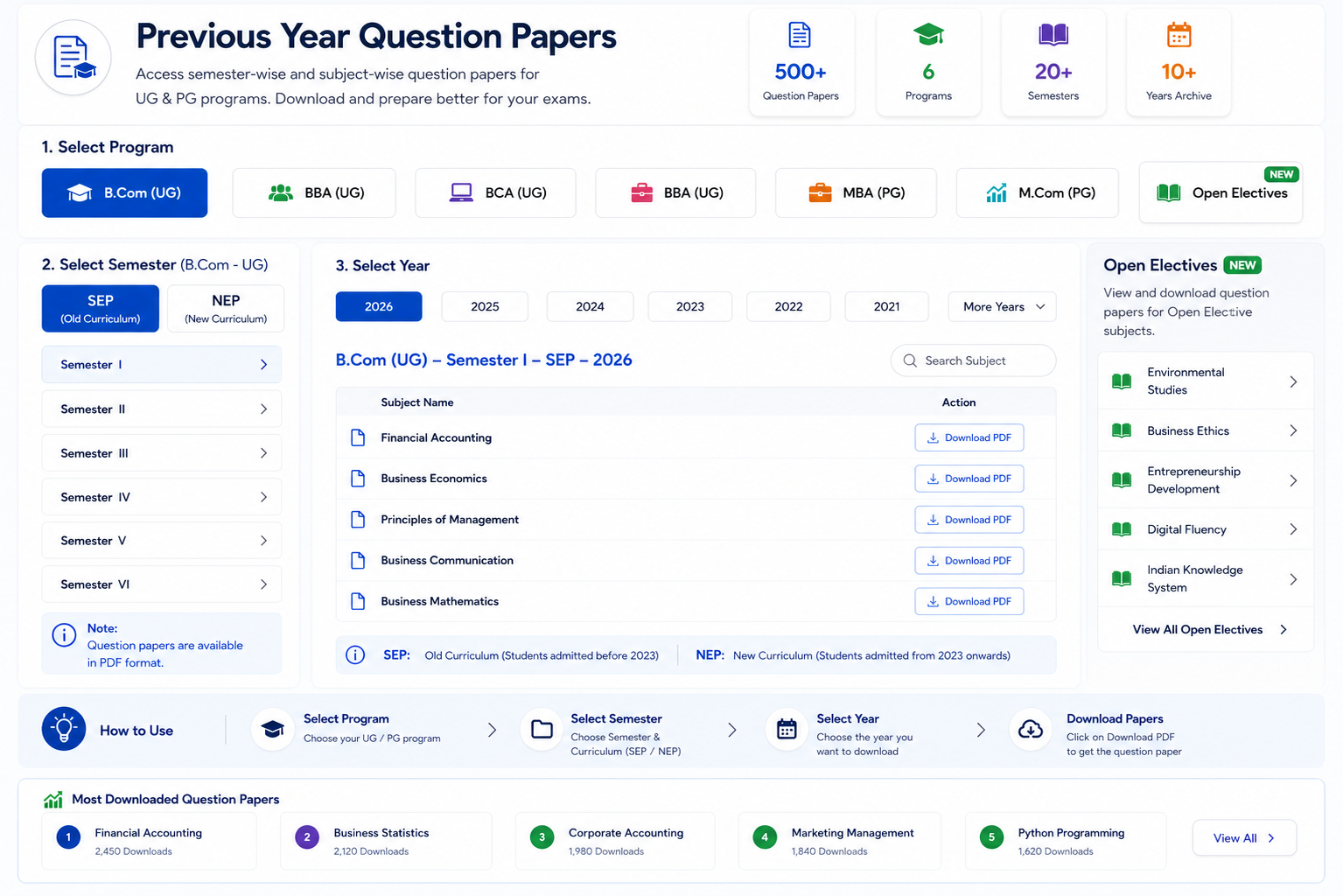
Task: Click book icon beside Environmental Studies
Action: [1122, 381]
